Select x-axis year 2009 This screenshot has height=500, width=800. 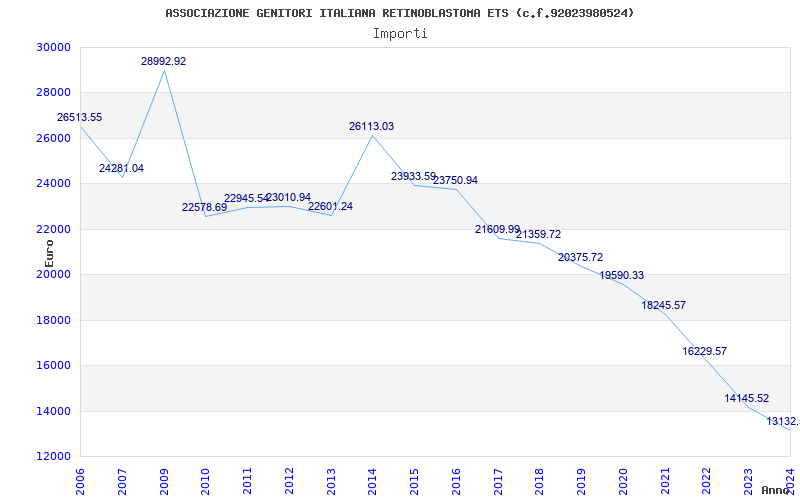click(164, 481)
